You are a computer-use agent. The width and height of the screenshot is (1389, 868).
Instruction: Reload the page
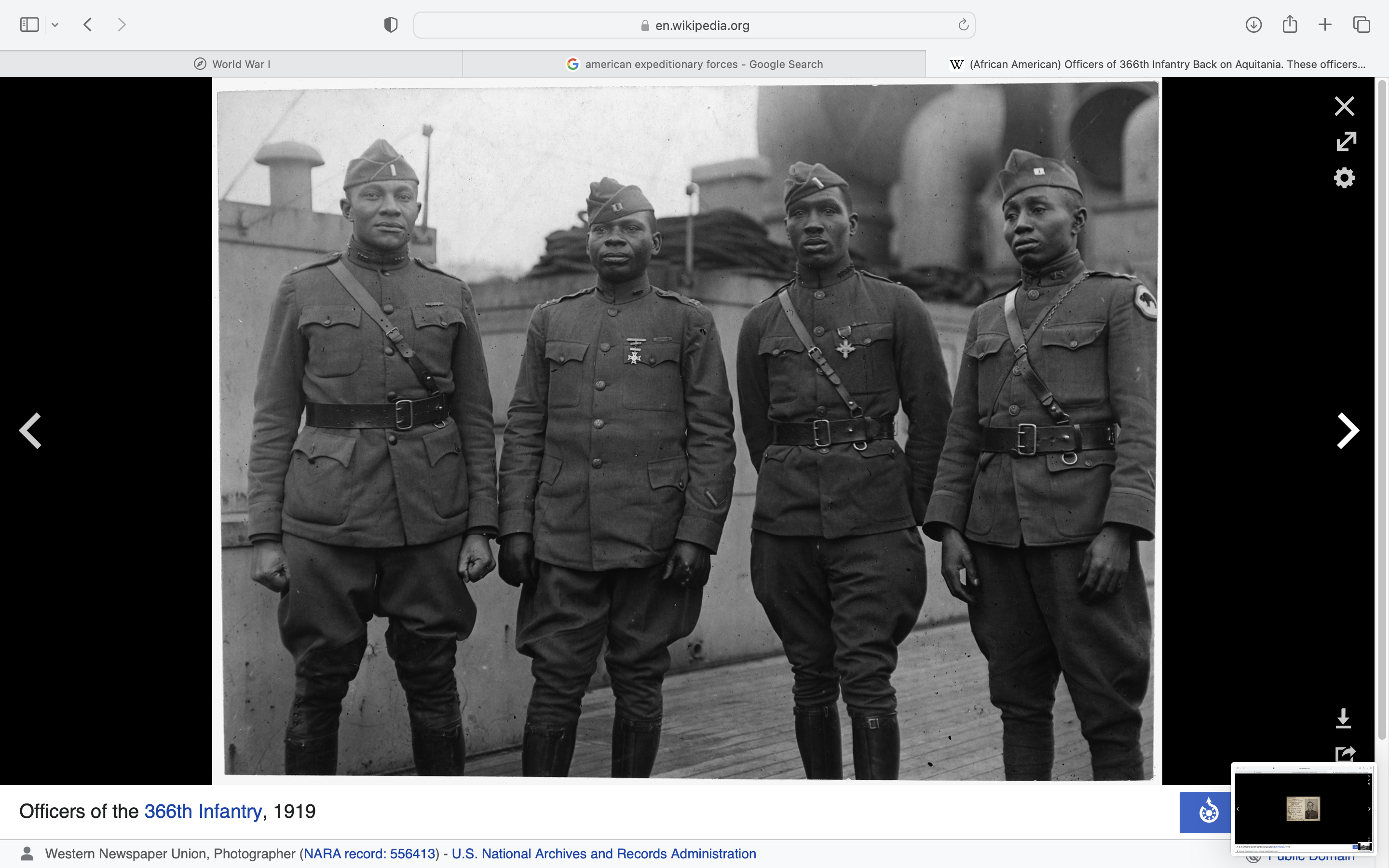pyautogui.click(x=963, y=25)
